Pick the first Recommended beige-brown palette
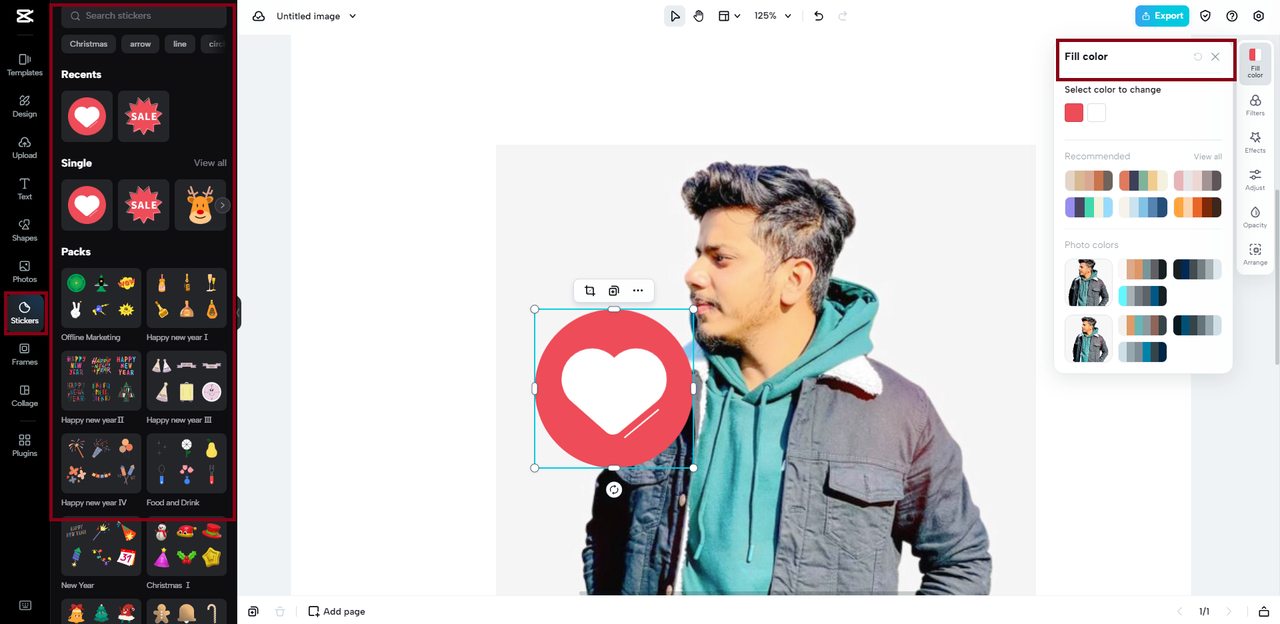This screenshot has width=1280, height=624. (1089, 180)
